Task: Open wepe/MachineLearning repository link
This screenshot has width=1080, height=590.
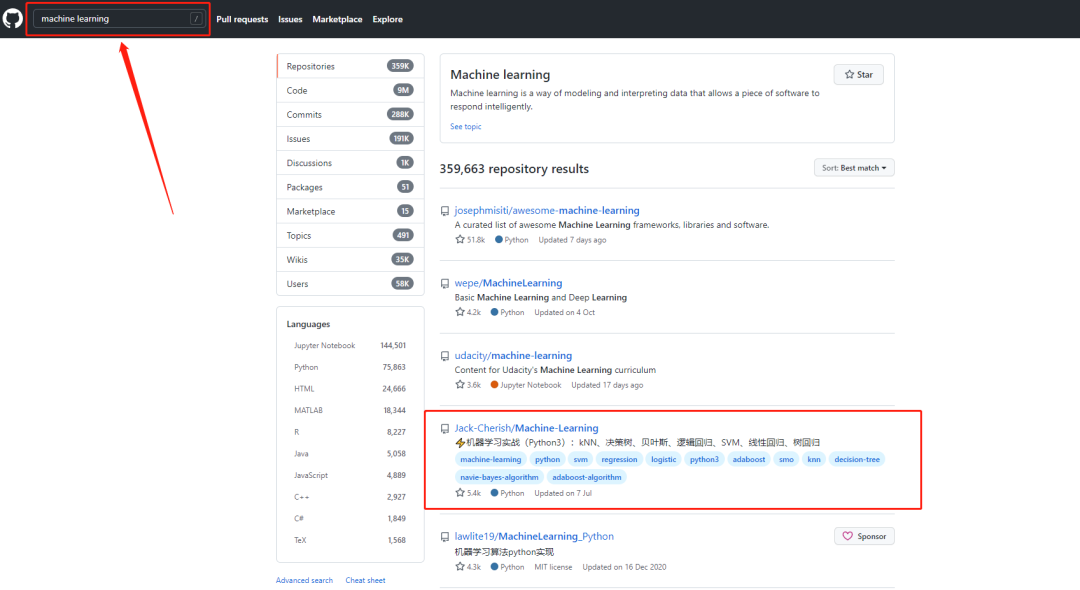Action: tap(508, 283)
